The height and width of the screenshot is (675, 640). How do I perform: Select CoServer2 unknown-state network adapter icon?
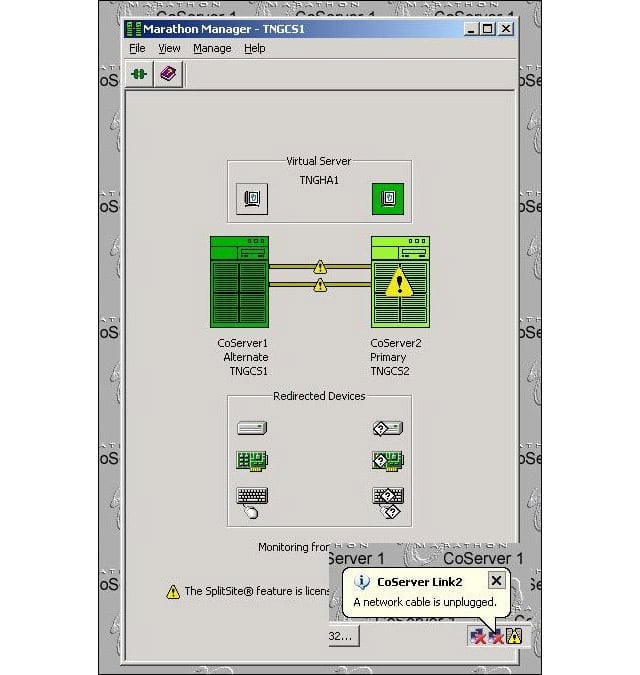(x=388, y=461)
